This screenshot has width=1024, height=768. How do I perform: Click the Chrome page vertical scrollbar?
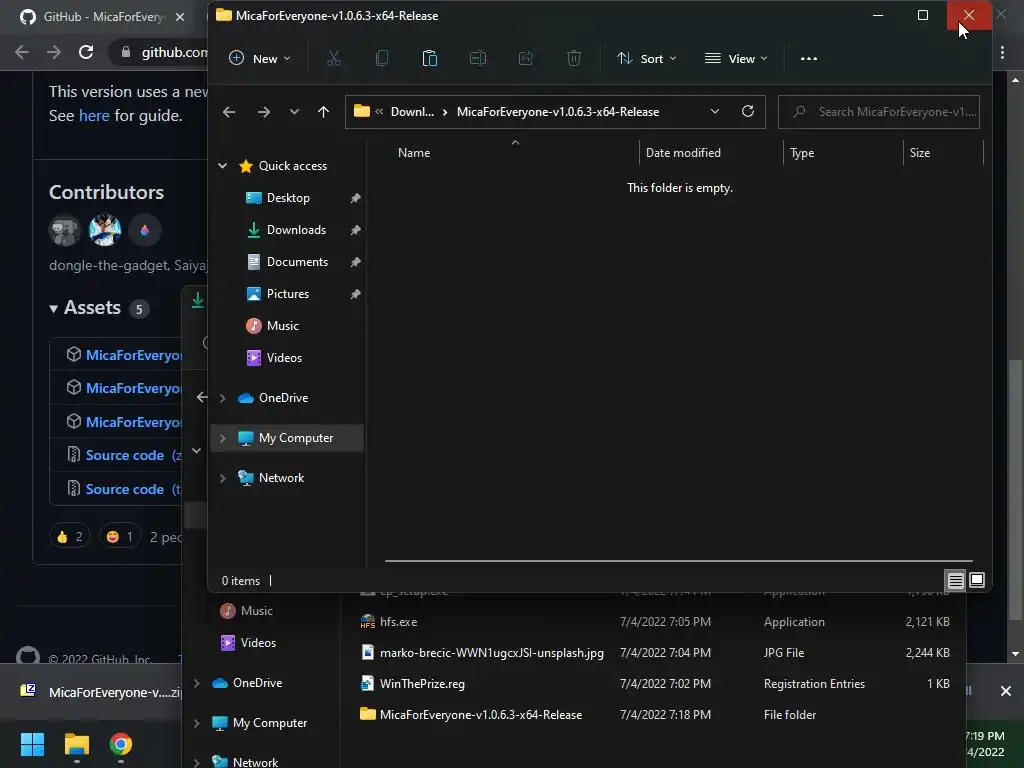pyautogui.click(x=1015, y=490)
